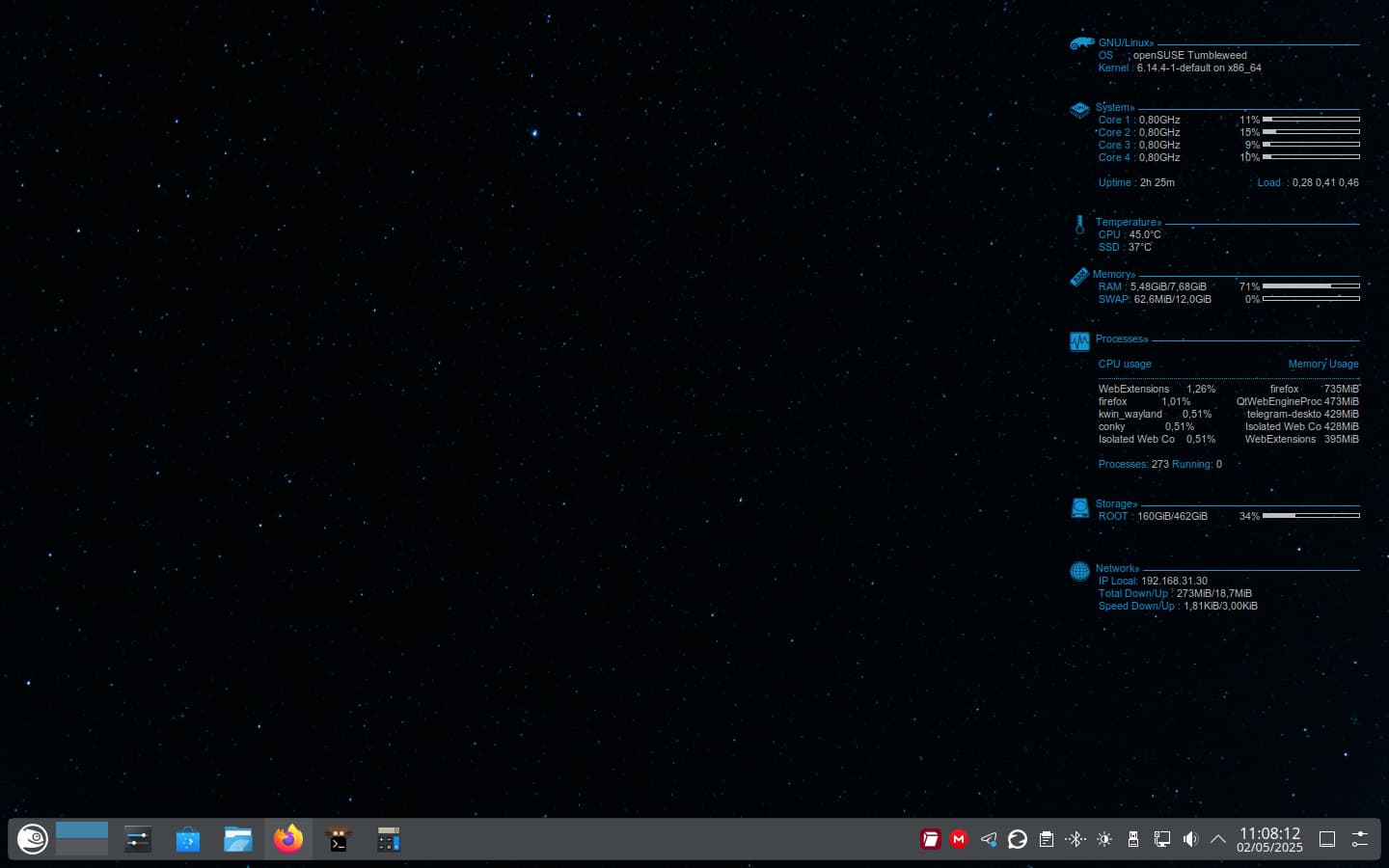Viewport: 1389px width, 868px height.
Task: Click the 'QtWebEngineProc 473MiB' memory entry
Action: (1297, 401)
